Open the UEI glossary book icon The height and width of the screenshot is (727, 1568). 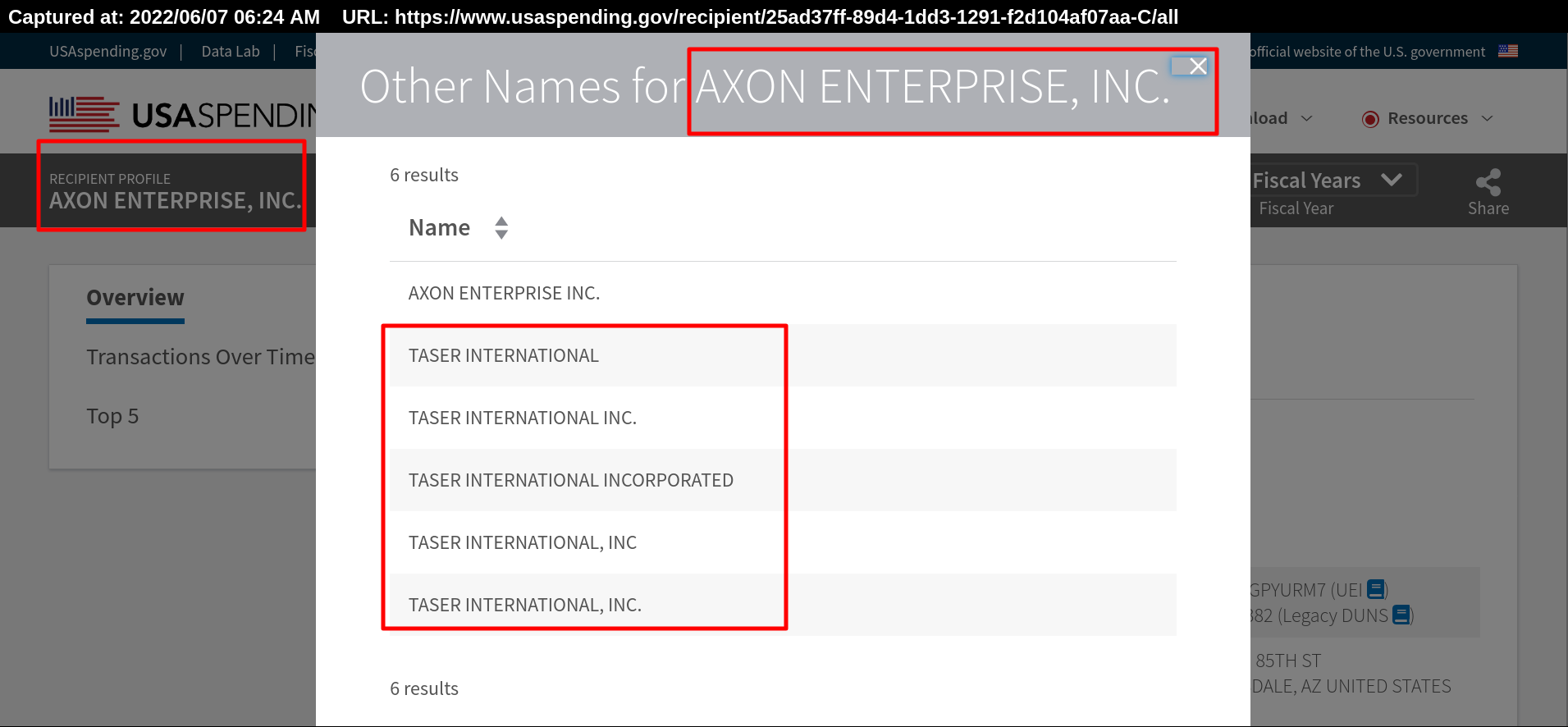(1376, 589)
